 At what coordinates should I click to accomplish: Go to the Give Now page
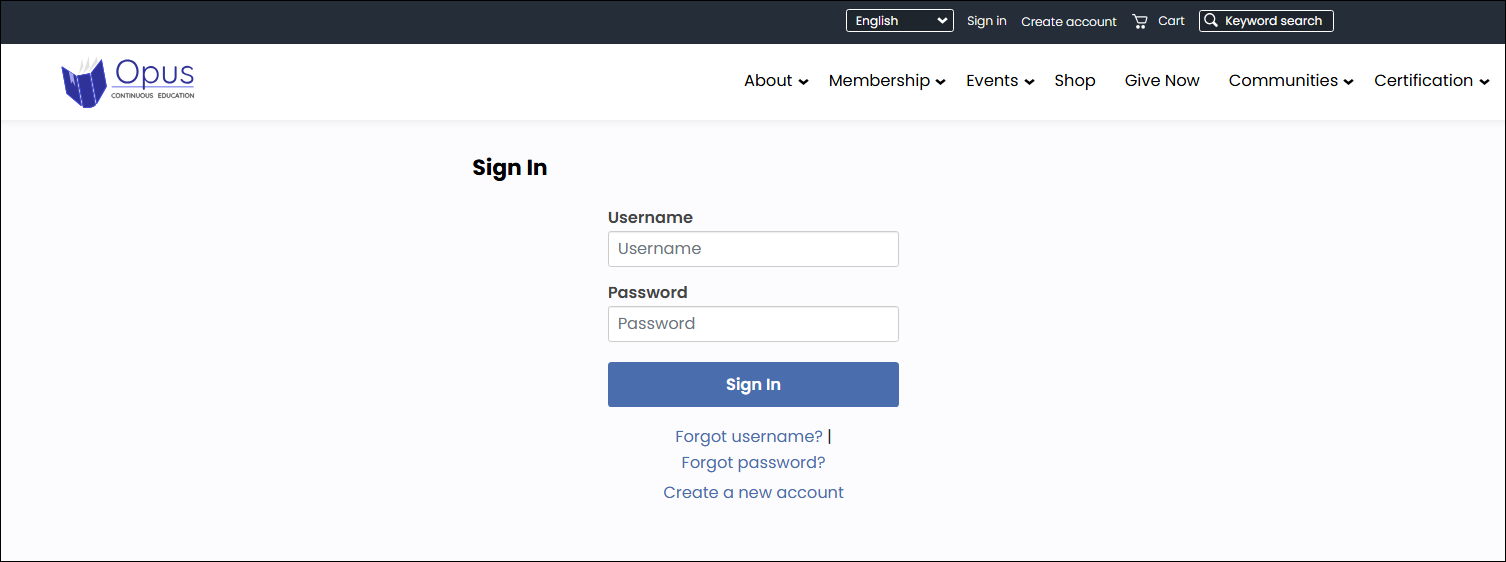tap(1162, 81)
